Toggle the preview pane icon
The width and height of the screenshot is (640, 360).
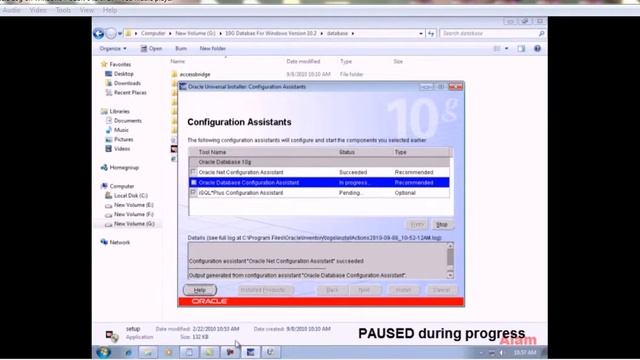click(521, 49)
